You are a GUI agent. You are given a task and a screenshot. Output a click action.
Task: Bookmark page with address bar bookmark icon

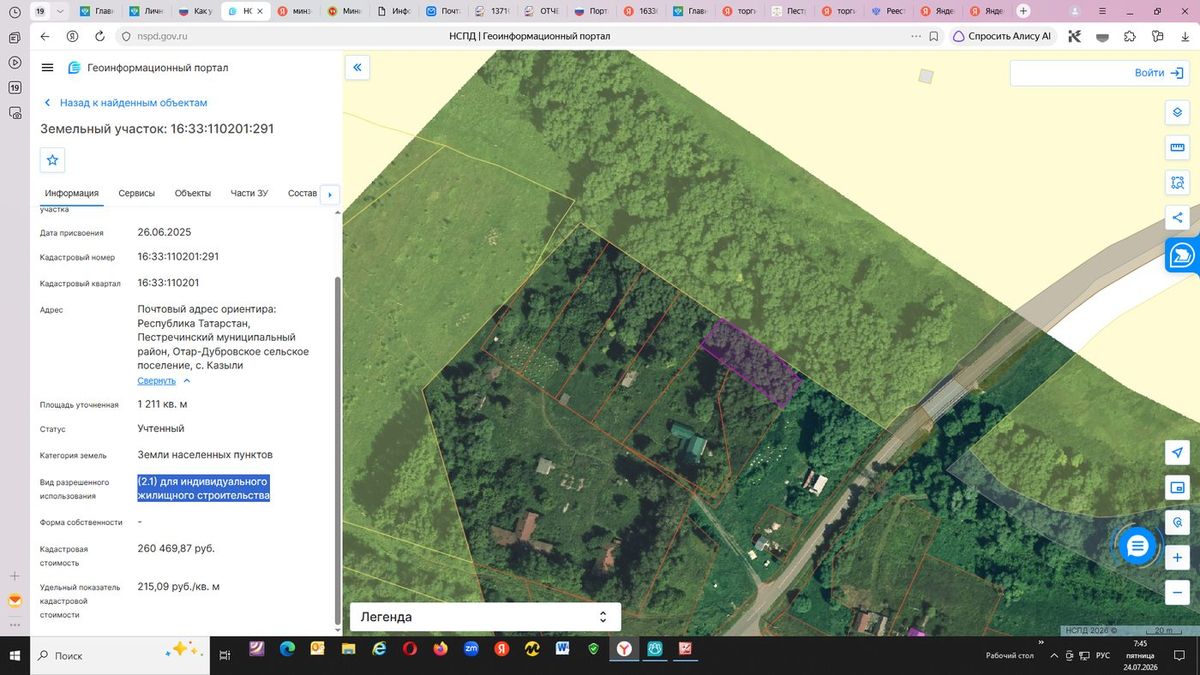pyautogui.click(x=934, y=36)
